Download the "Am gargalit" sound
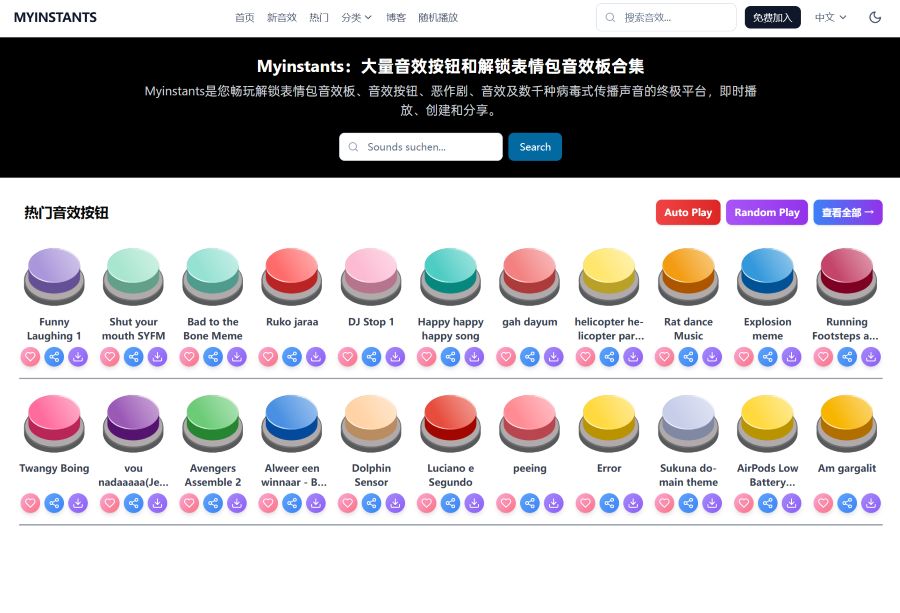 pyautogui.click(x=870, y=503)
